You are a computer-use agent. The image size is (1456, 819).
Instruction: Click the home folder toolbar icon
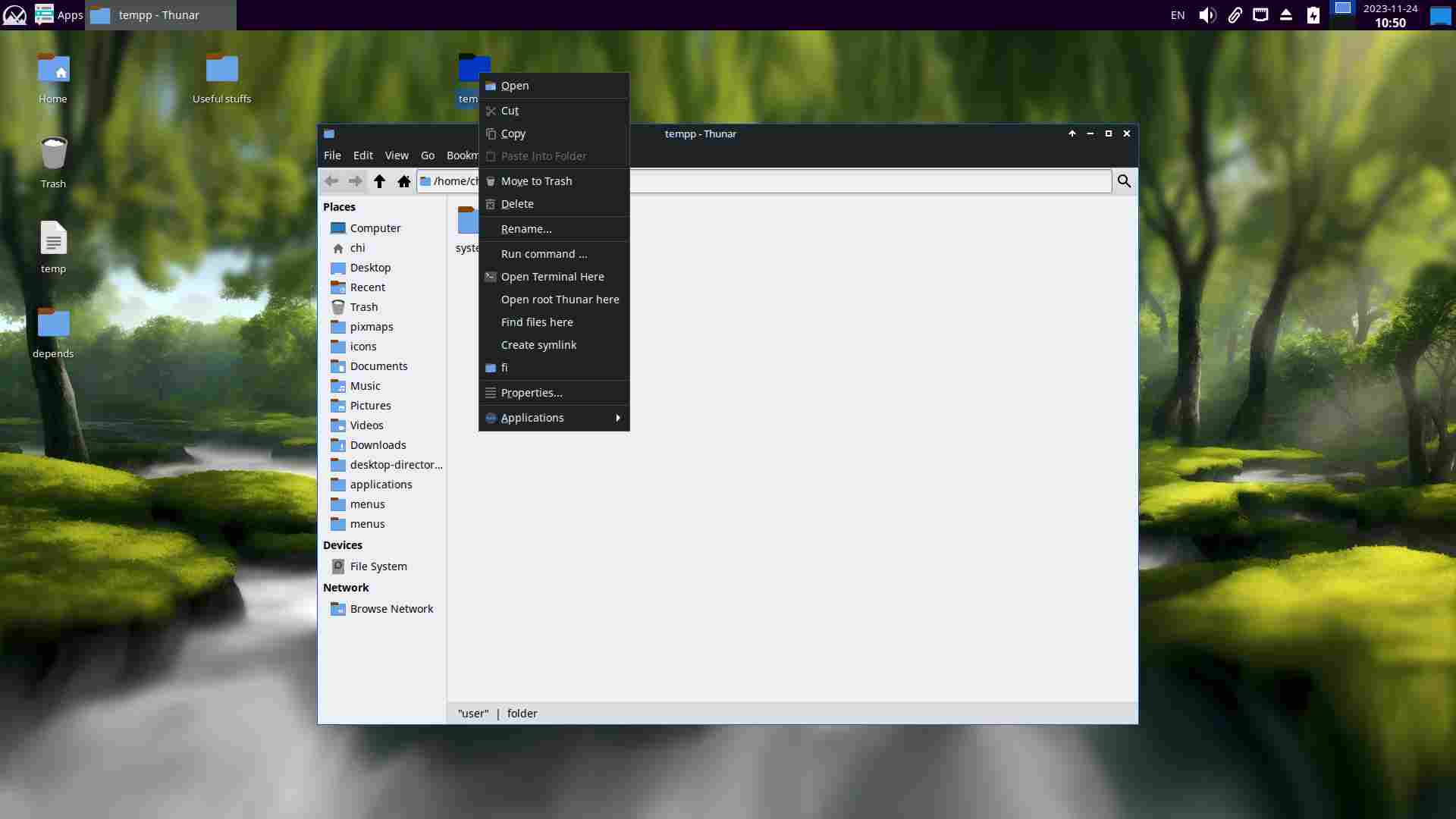pyautogui.click(x=404, y=181)
